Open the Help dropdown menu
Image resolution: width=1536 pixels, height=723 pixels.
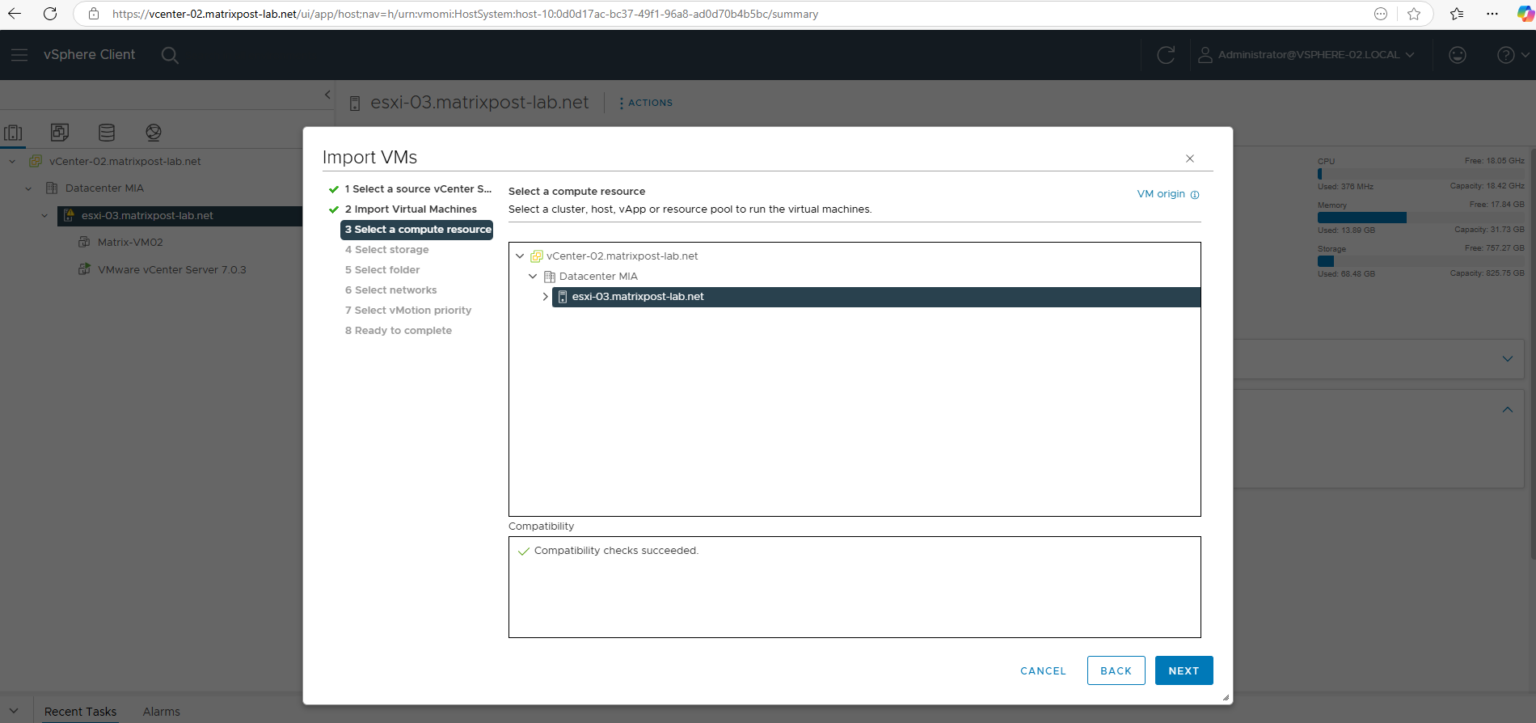1508,55
